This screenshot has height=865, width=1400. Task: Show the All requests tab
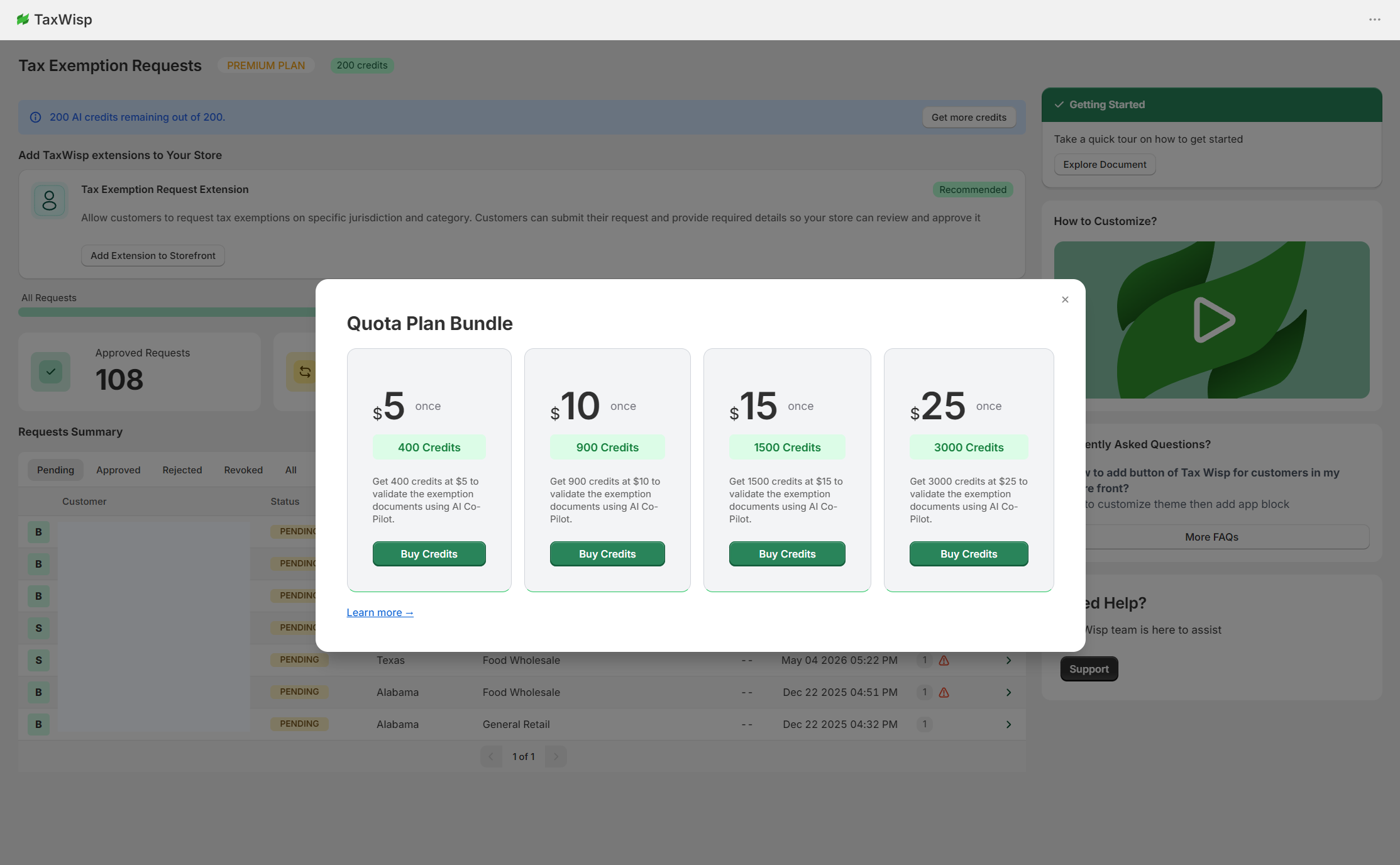tap(291, 470)
